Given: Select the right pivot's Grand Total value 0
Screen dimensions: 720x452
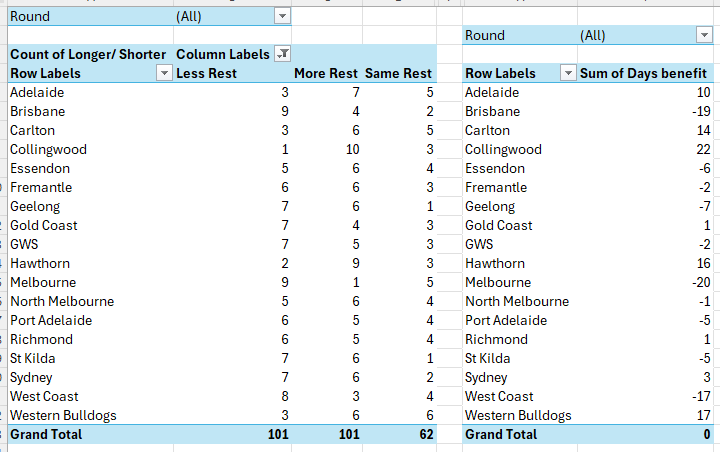Looking at the screenshot, I should coord(707,434).
